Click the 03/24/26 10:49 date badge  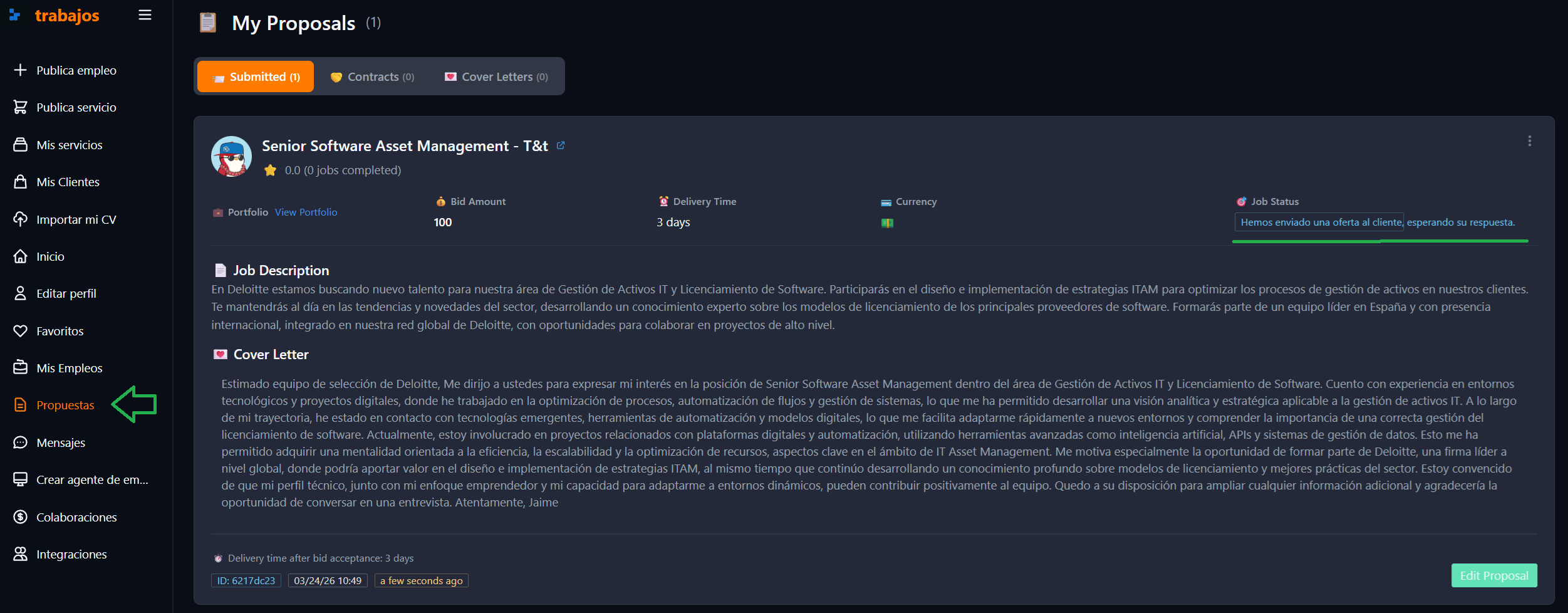click(328, 580)
